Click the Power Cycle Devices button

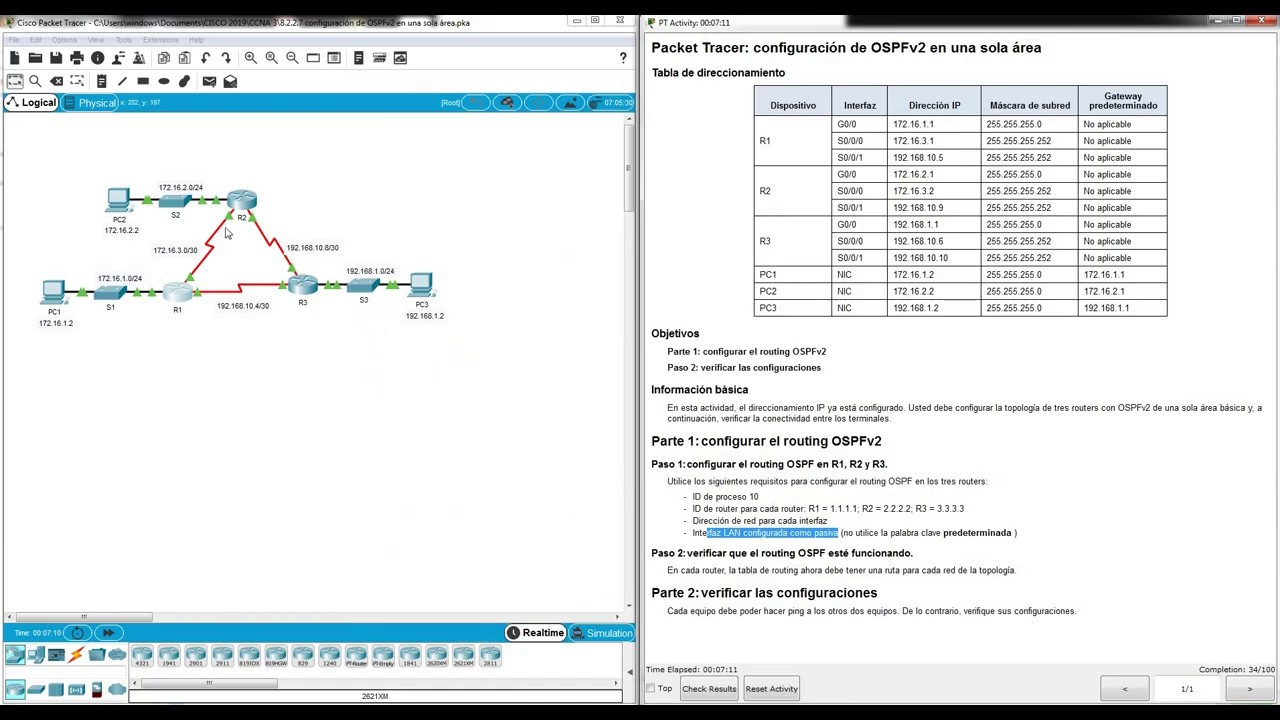(x=78, y=632)
